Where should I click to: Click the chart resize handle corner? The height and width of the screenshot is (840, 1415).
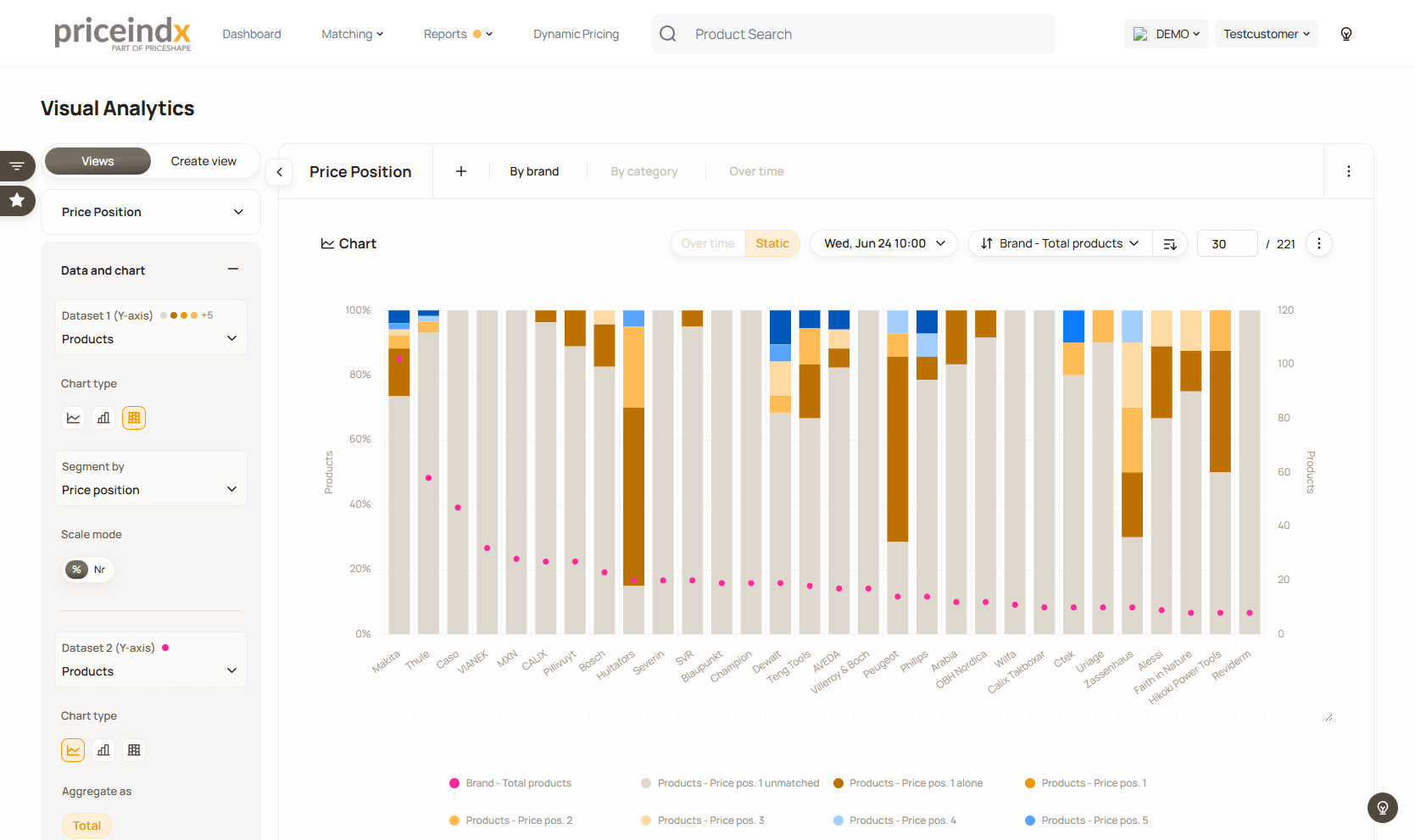coord(1329,717)
